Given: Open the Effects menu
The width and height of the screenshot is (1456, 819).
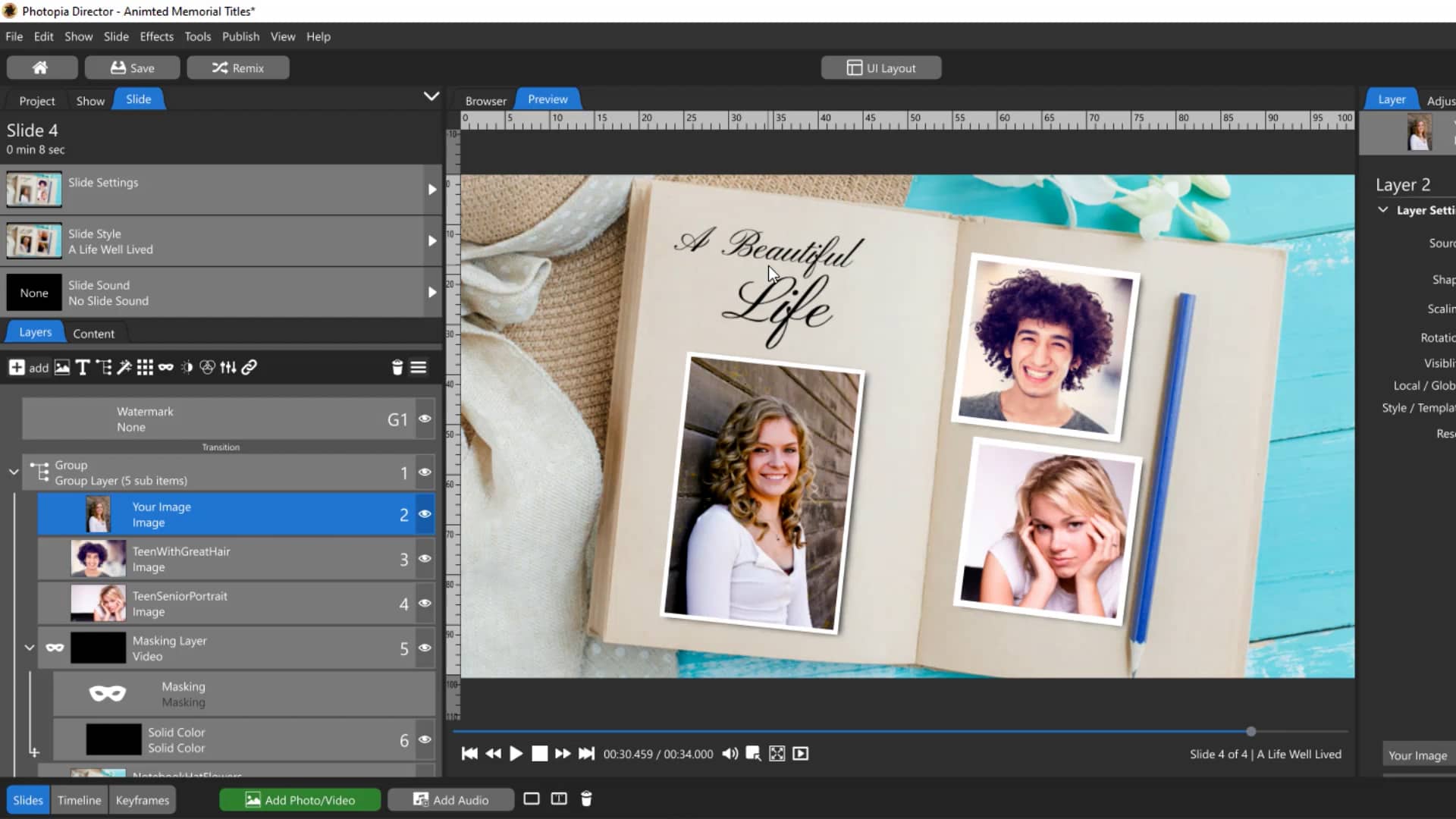Looking at the screenshot, I should [x=156, y=36].
